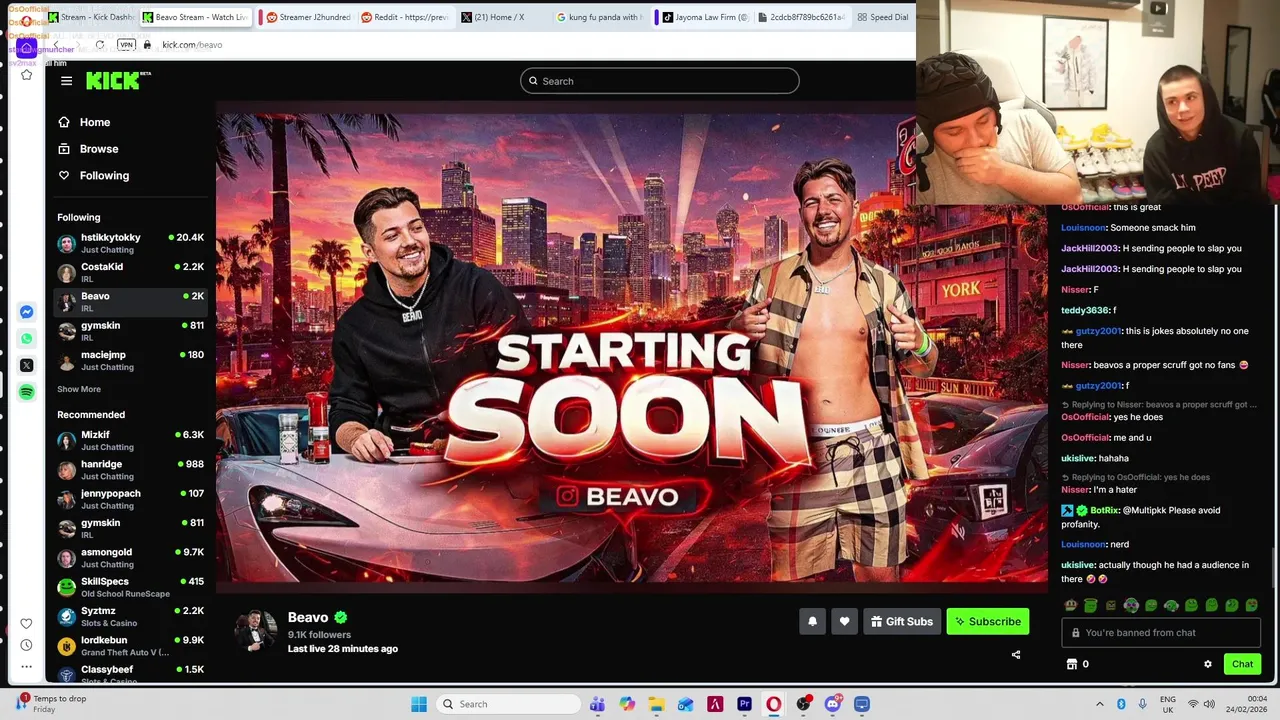Follow Beavo with the heart button
Viewport: 1280px width, 720px height.
pos(844,622)
